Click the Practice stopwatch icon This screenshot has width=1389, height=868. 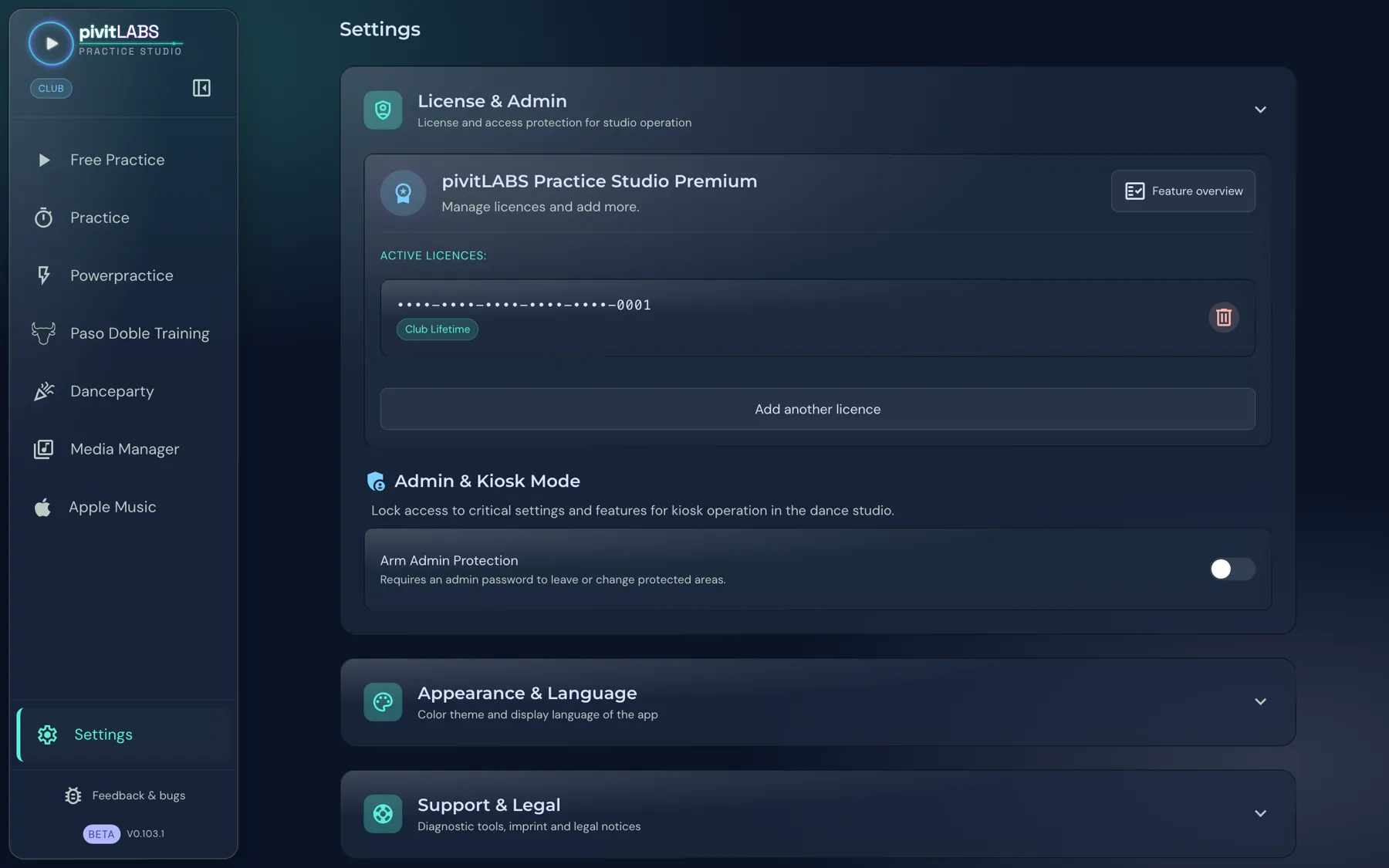point(43,218)
